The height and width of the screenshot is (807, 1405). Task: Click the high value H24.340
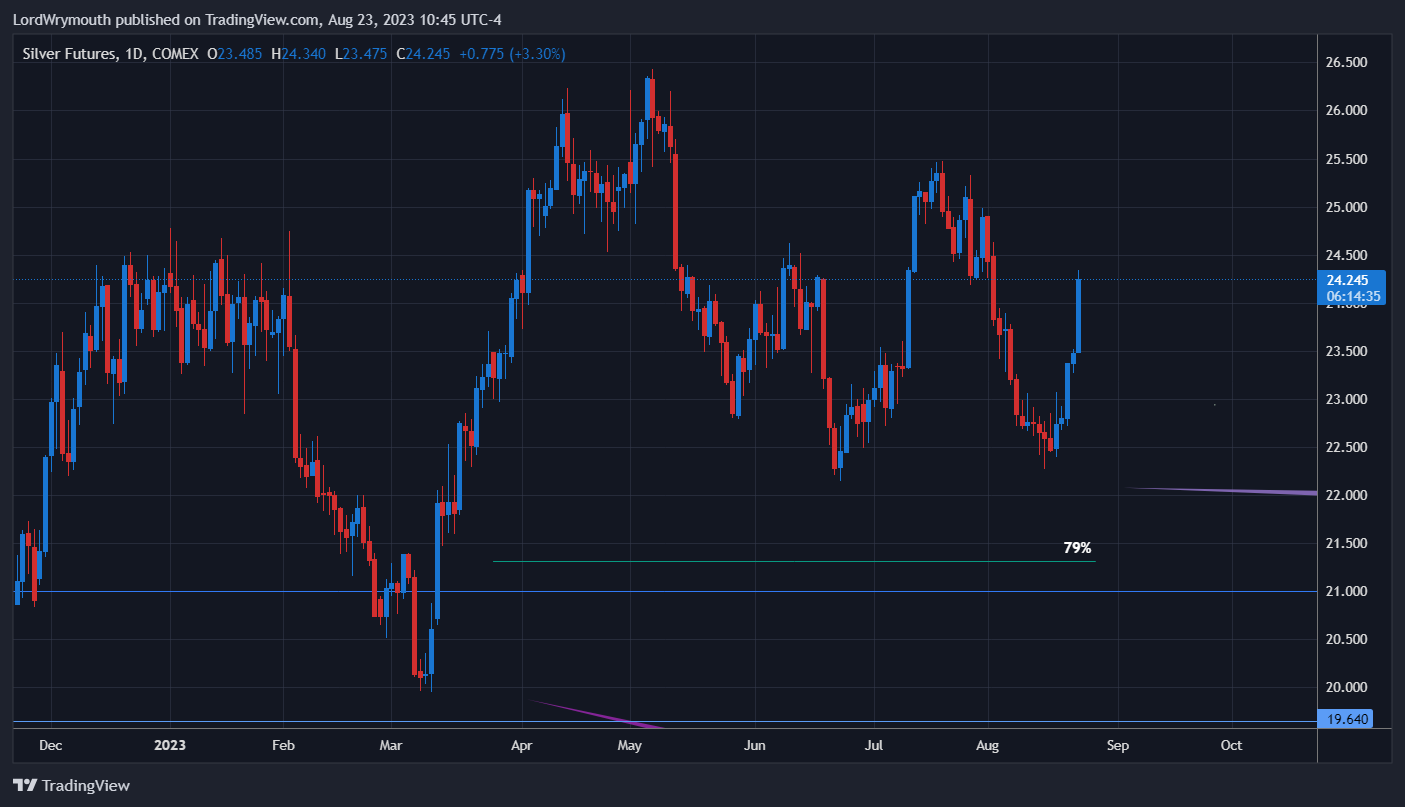pyautogui.click(x=298, y=53)
